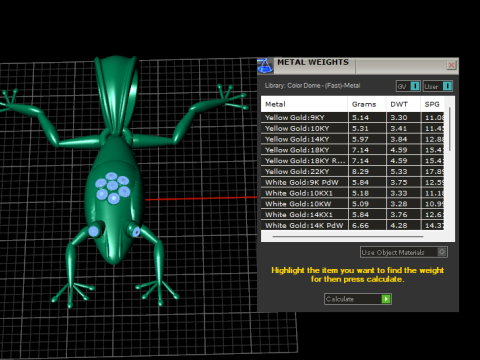Click the Use Object Materials button
This screenshot has height=360, width=480.
point(404,252)
